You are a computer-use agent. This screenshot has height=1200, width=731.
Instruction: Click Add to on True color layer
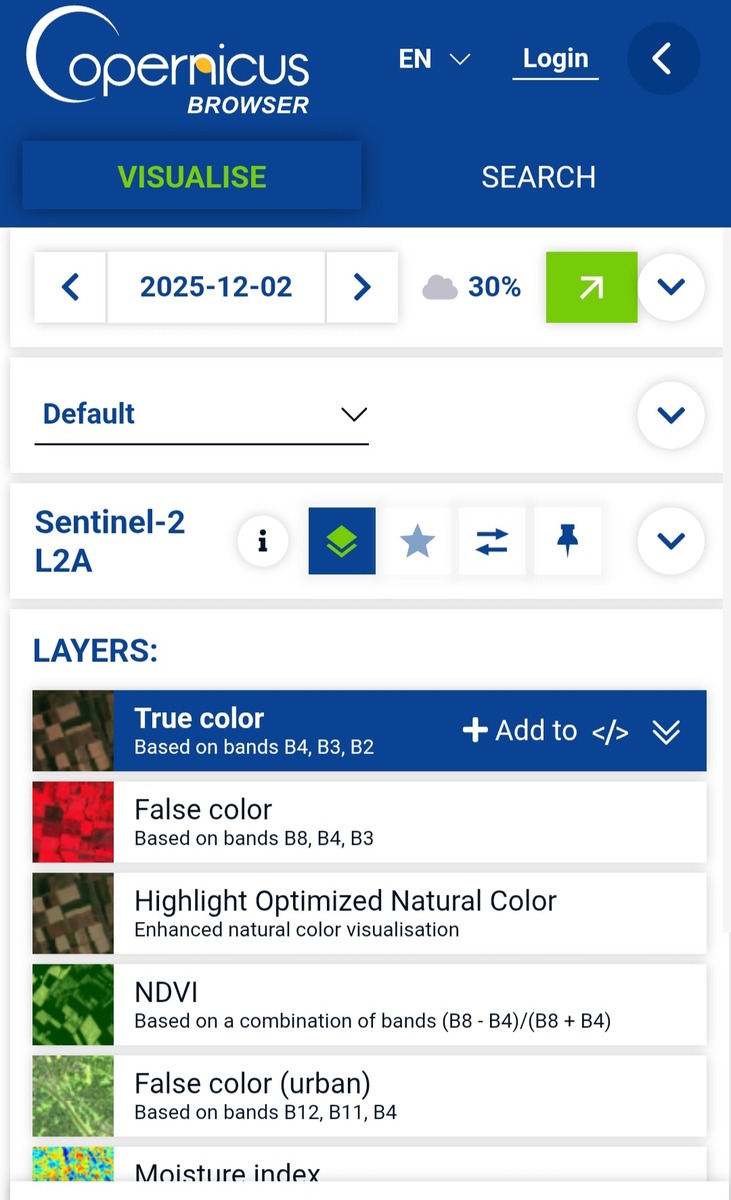click(520, 731)
